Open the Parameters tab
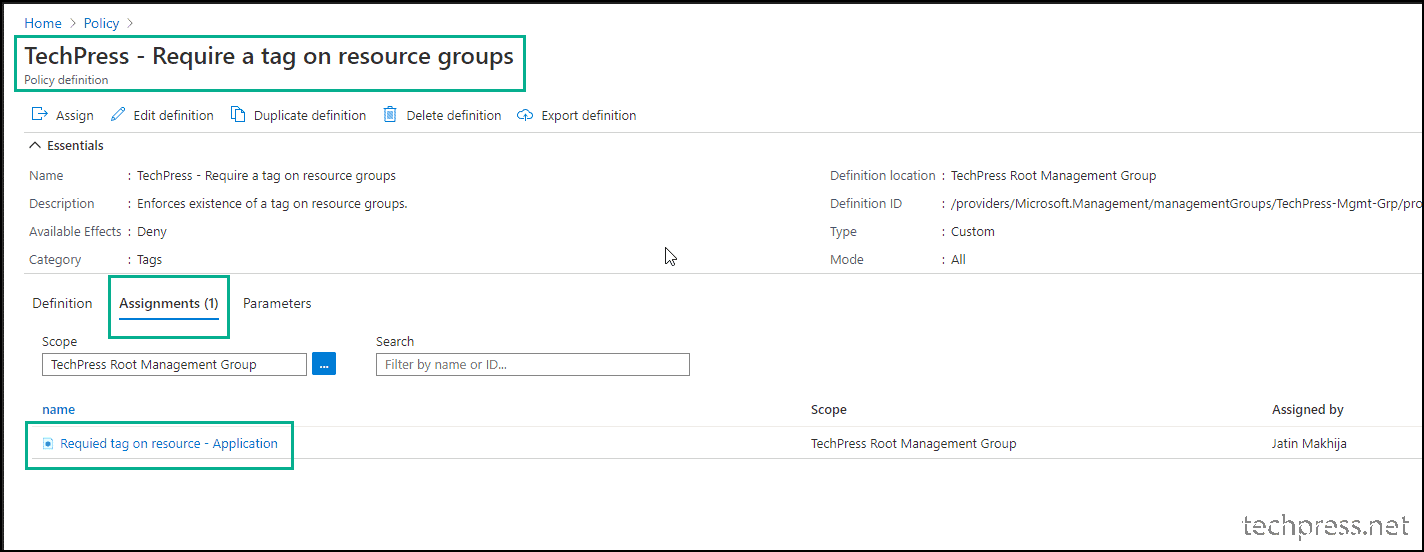This screenshot has height=552, width=1424. point(277,303)
